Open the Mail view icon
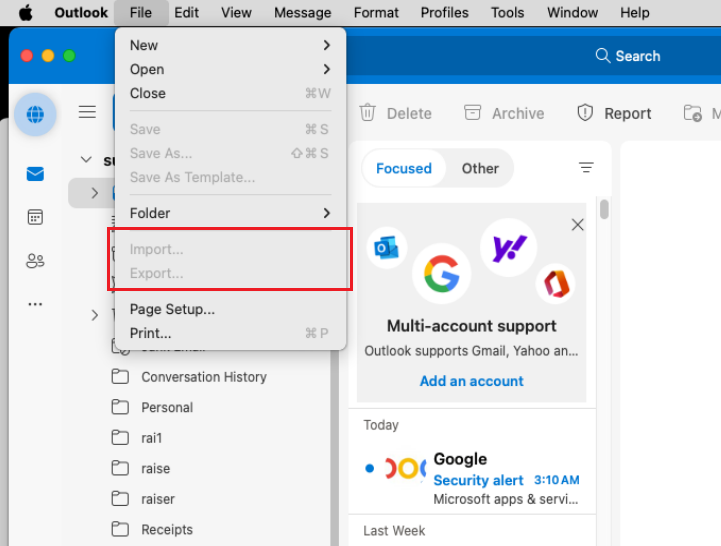This screenshot has height=546, width=721. point(35,174)
